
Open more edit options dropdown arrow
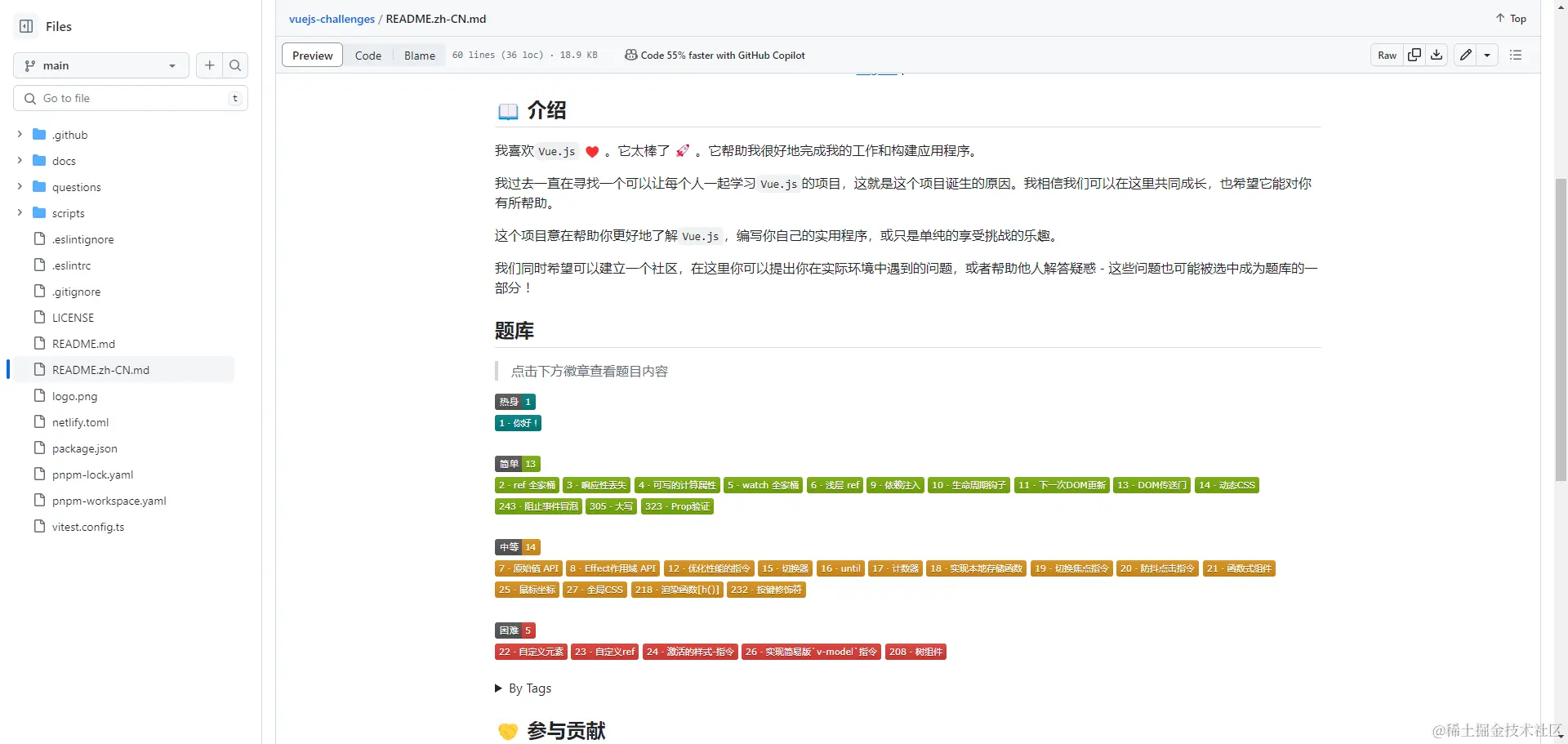1487,55
